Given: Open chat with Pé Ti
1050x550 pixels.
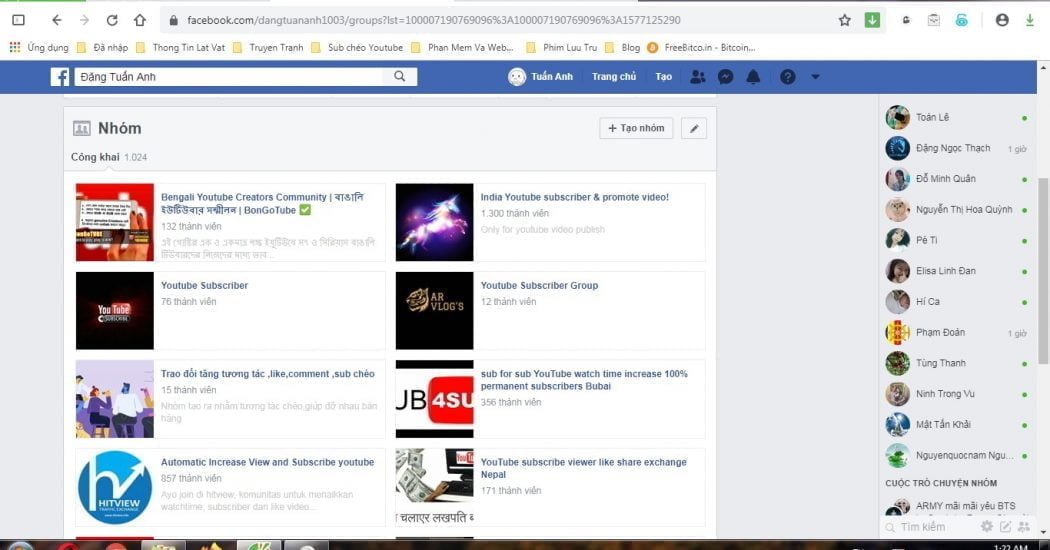Looking at the screenshot, I should [957, 240].
